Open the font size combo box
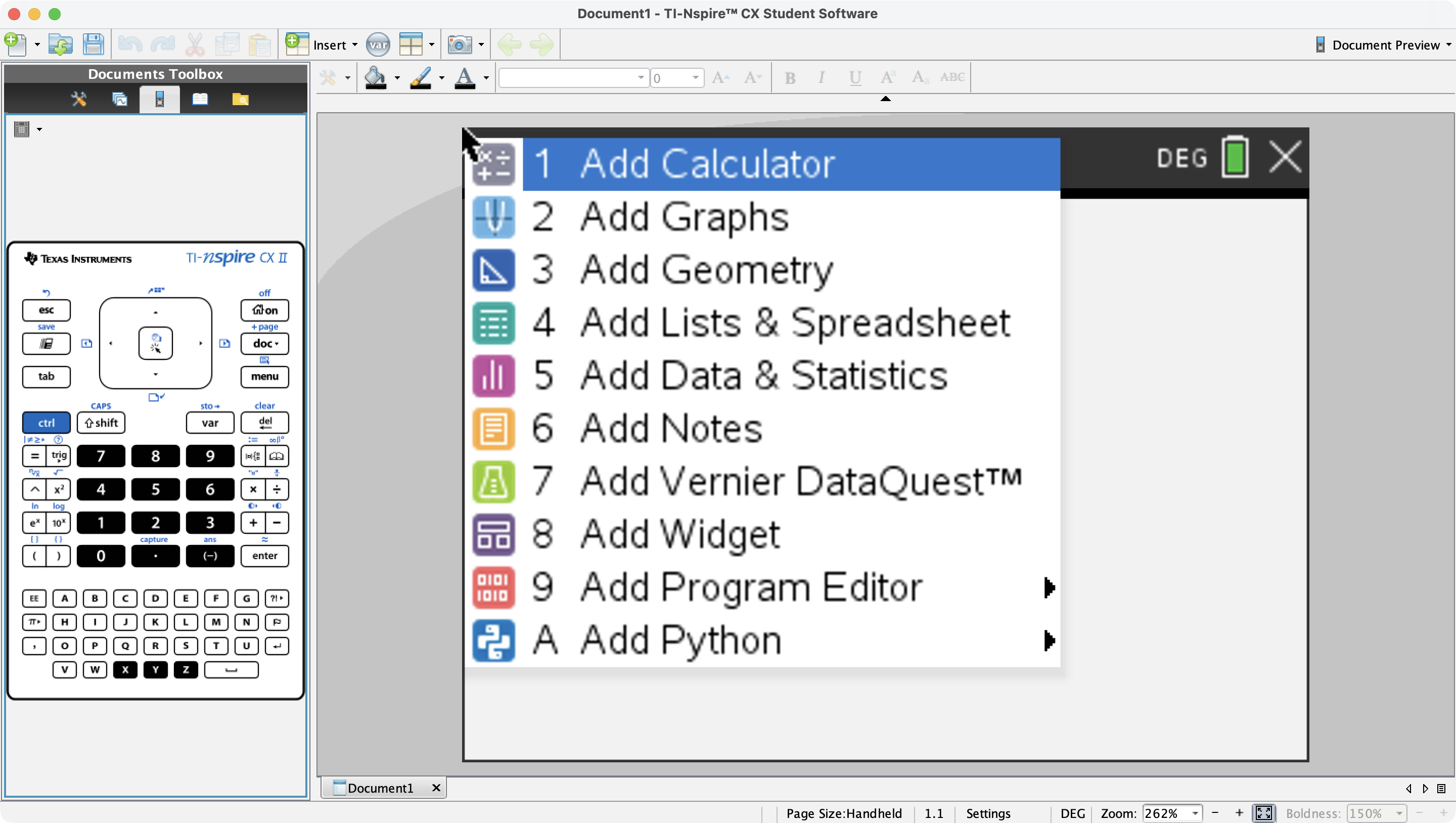Image resolution: width=1456 pixels, height=823 pixels. coord(676,77)
